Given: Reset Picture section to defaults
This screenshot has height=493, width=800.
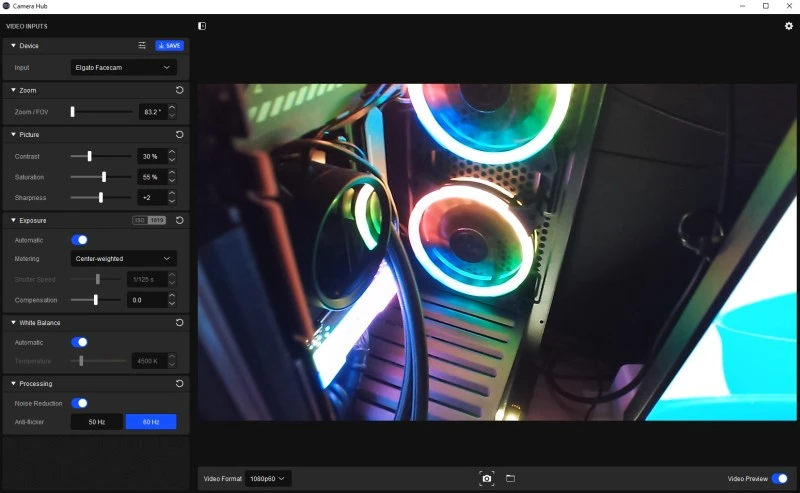Looking at the screenshot, I should (x=180, y=134).
